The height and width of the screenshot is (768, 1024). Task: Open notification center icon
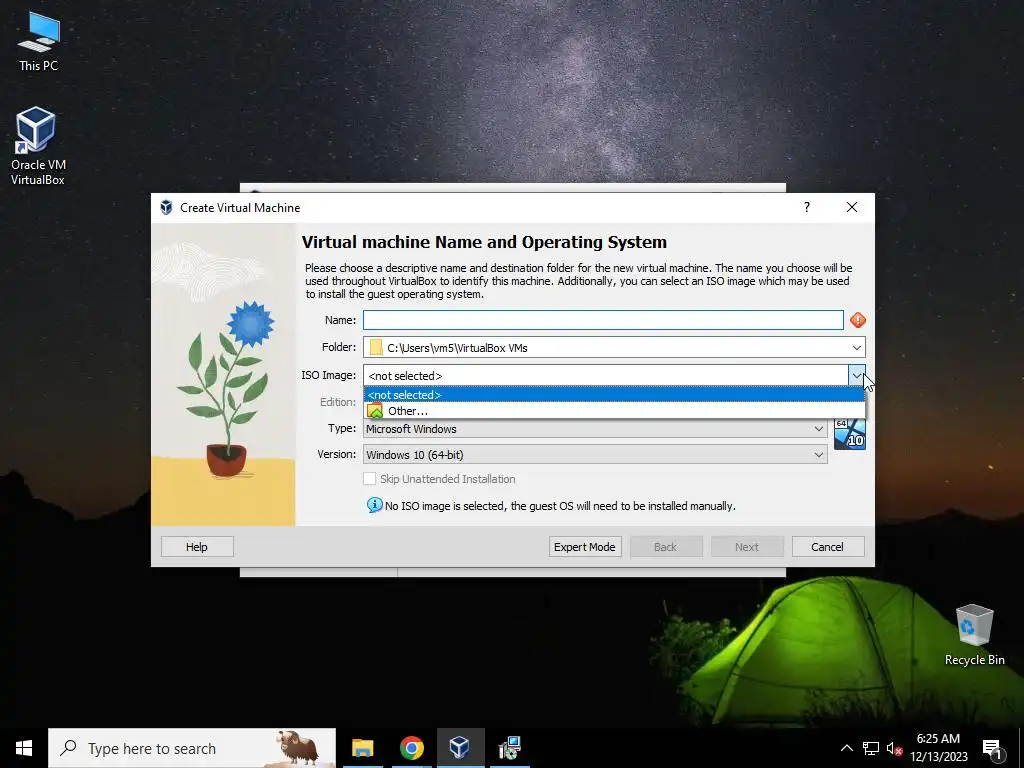click(x=993, y=748)
